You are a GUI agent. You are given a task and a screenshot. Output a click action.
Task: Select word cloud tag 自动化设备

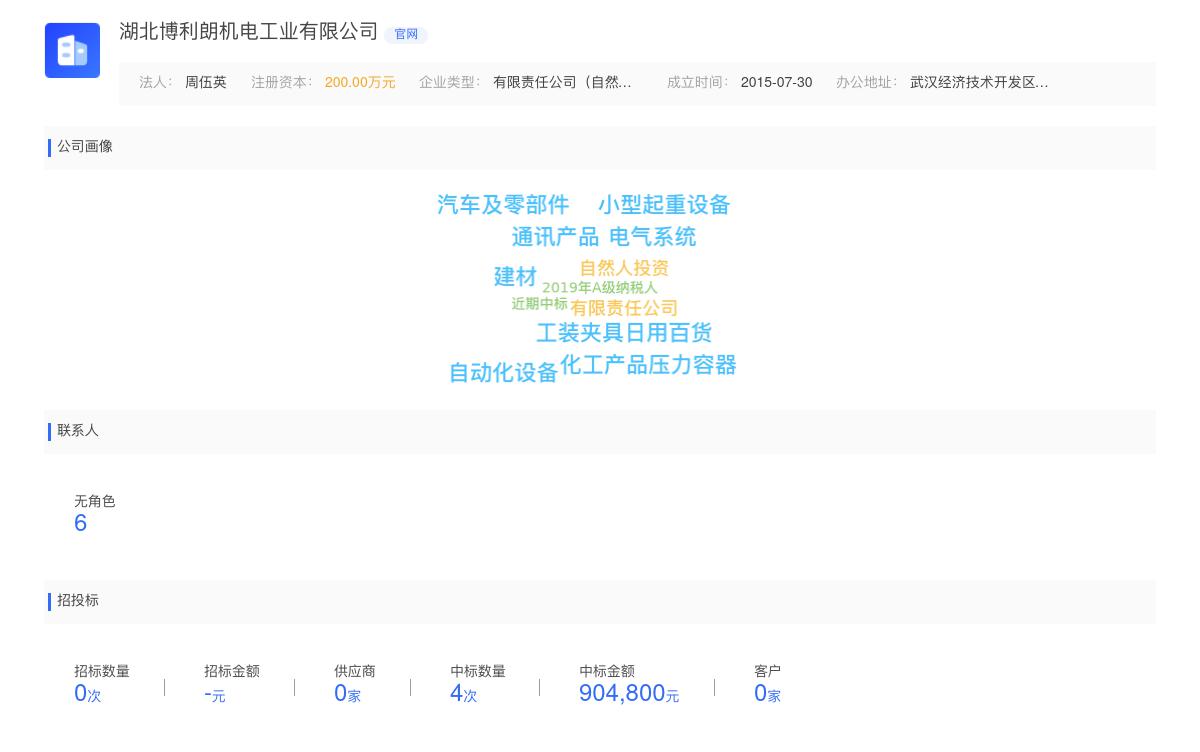click(x=503, y=373)
